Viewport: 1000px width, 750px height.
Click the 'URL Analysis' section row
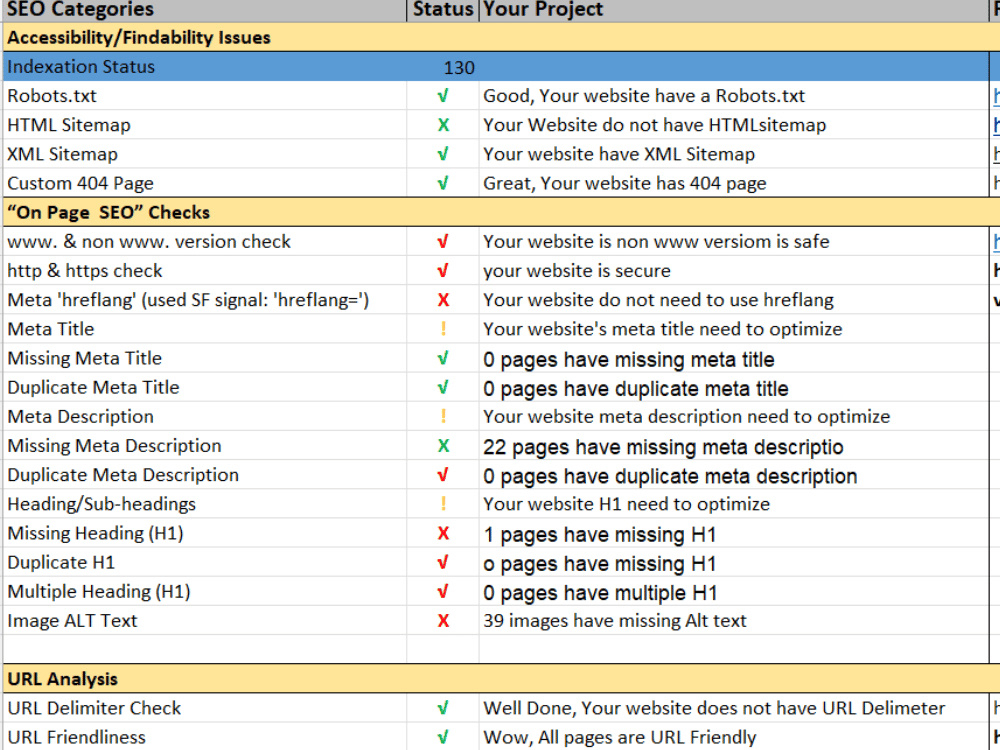click(x=501, y=679)
